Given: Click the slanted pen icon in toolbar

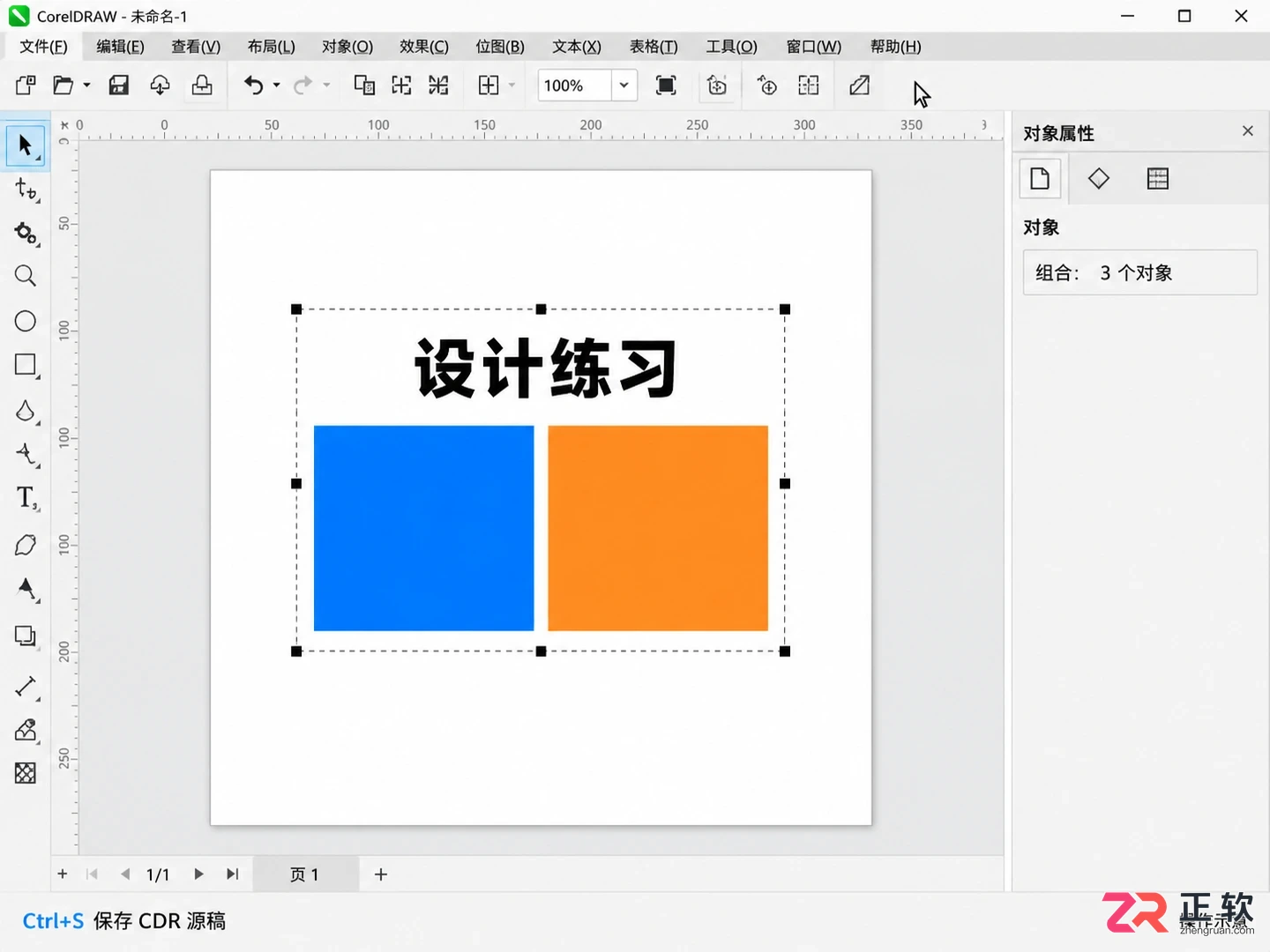Looking at the screenshot, I should coord(859,86).
